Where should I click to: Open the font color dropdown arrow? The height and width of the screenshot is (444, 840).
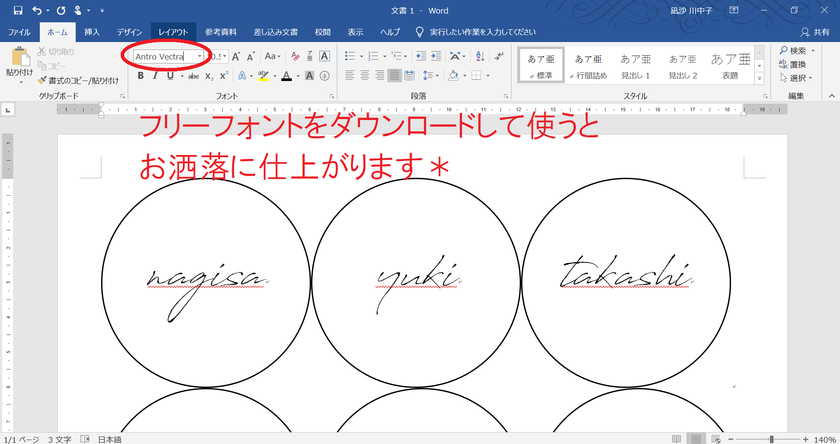[297, 76]
